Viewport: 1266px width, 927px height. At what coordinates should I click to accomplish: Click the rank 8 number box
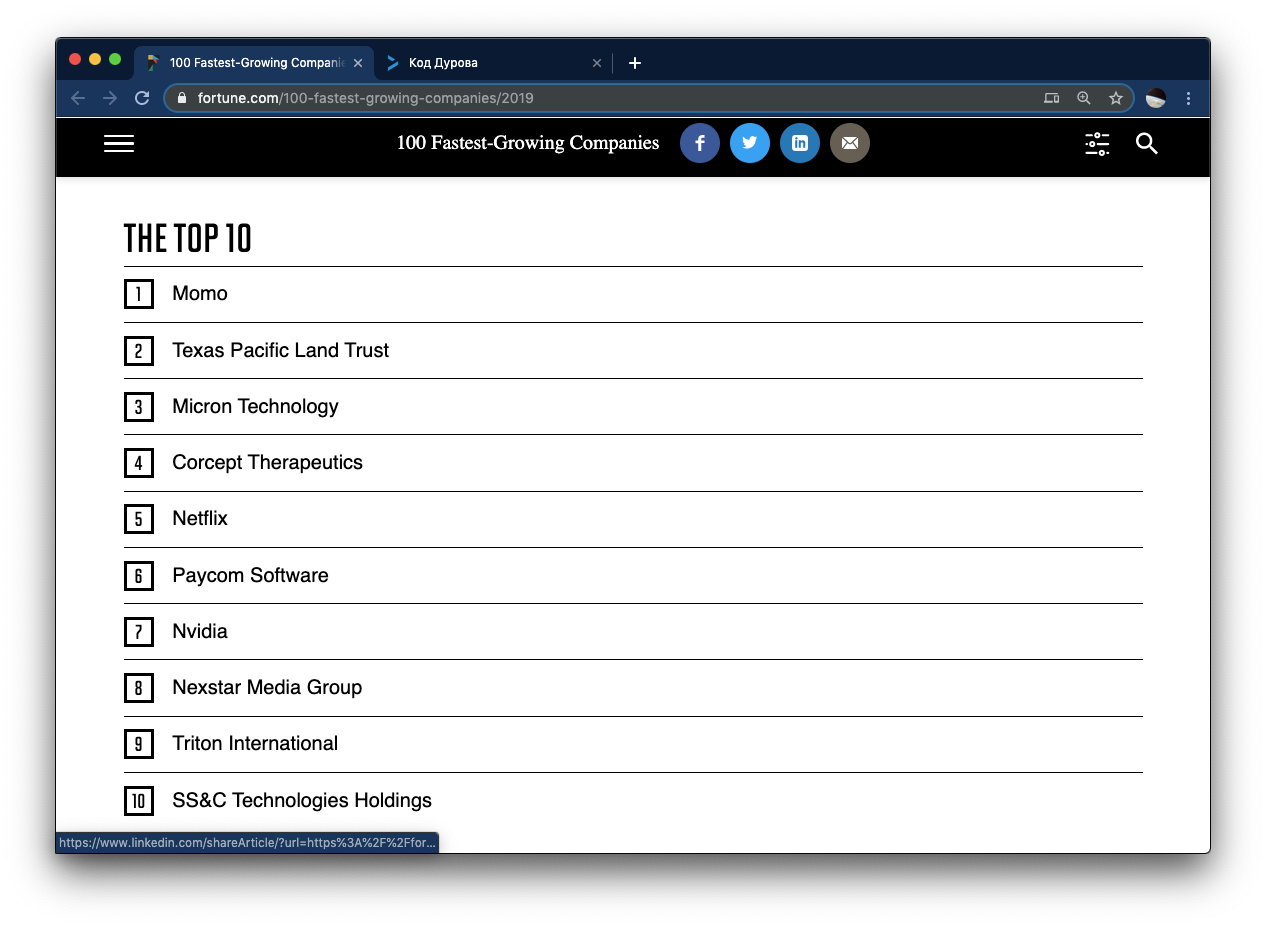(x=139, y=688)
